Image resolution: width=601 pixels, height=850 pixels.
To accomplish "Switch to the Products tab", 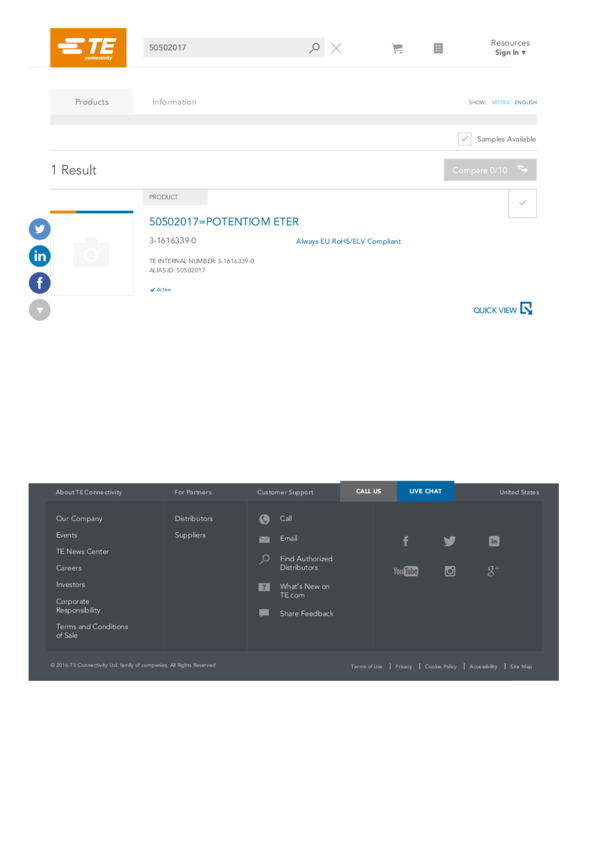I will [92, 101].
